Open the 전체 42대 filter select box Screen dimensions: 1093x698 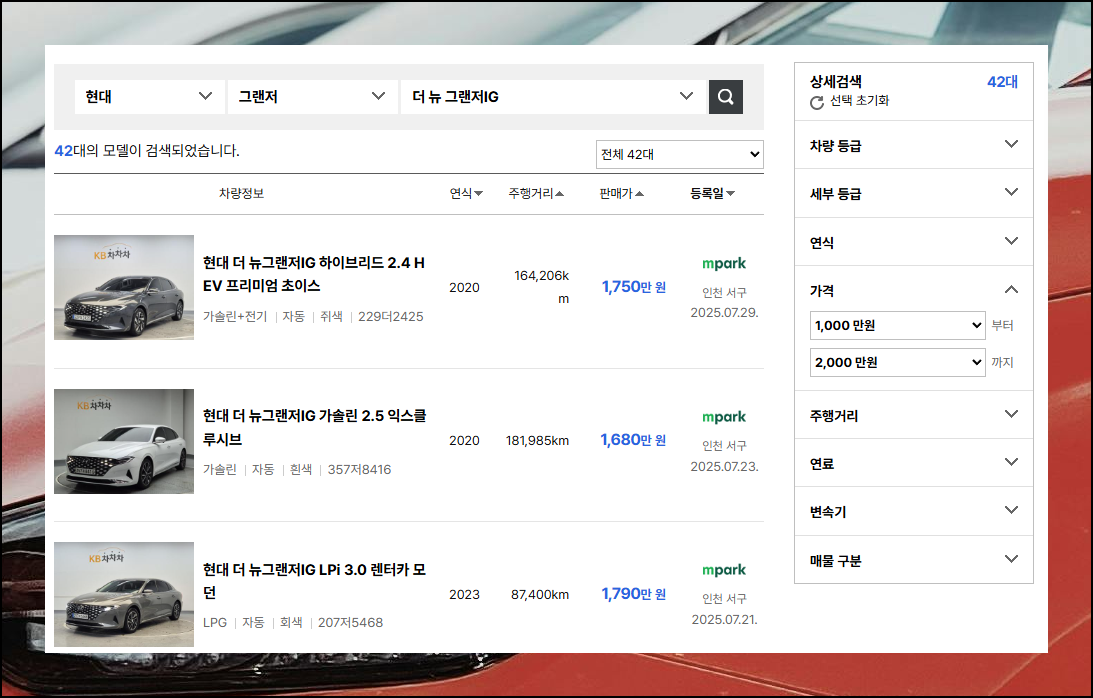tap(680, 155)
